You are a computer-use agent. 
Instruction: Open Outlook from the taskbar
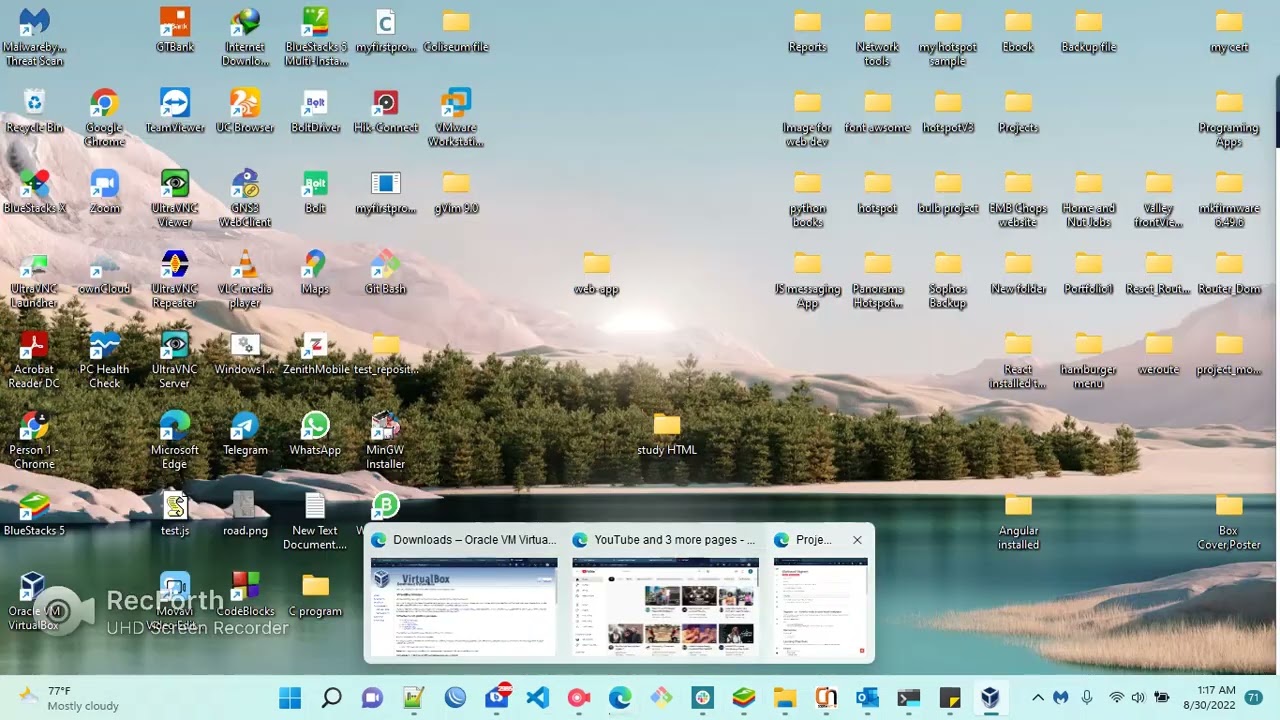(867, 698)
